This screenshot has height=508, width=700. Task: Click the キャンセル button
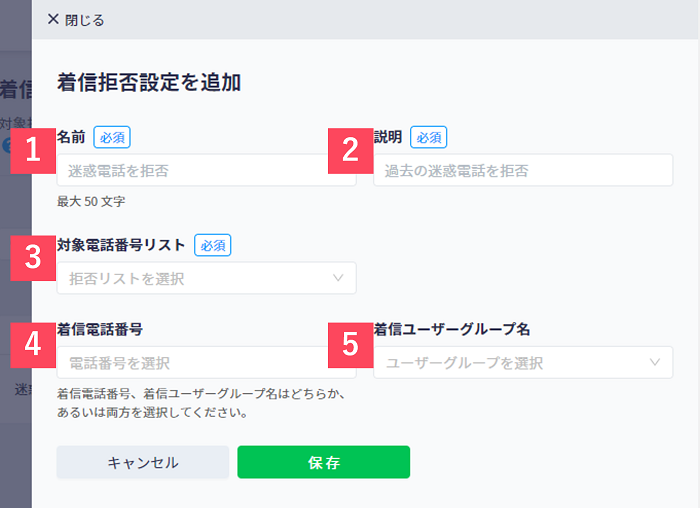coord(143,462)
